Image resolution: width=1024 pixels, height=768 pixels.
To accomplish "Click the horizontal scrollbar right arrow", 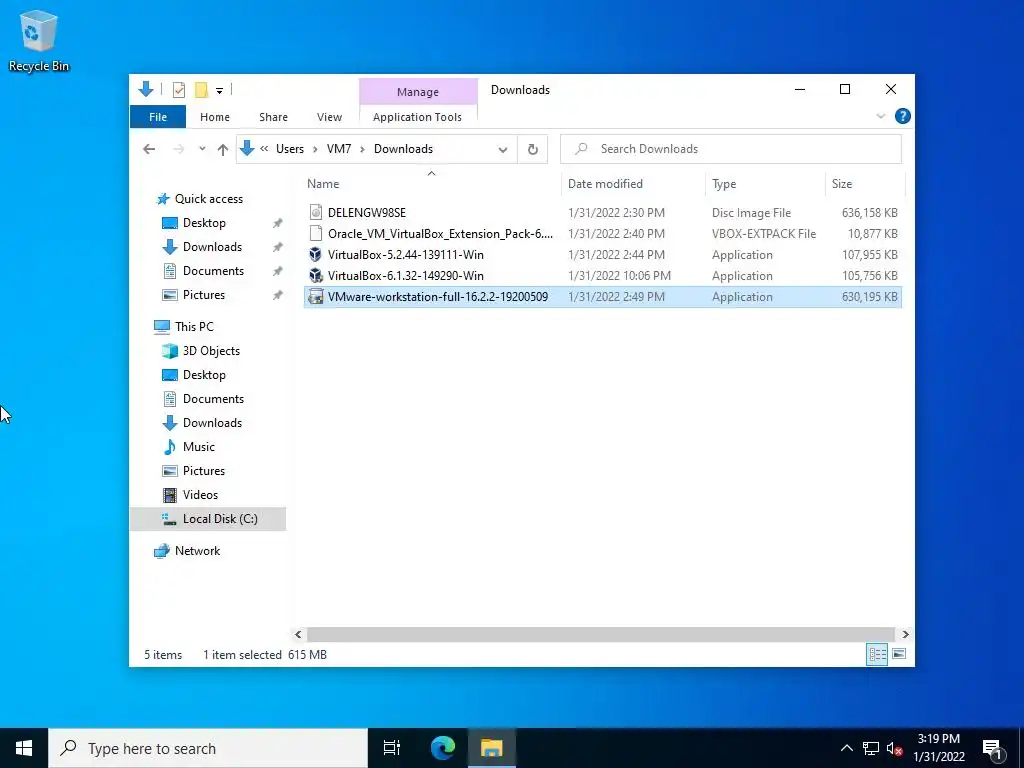I will 905,634.
